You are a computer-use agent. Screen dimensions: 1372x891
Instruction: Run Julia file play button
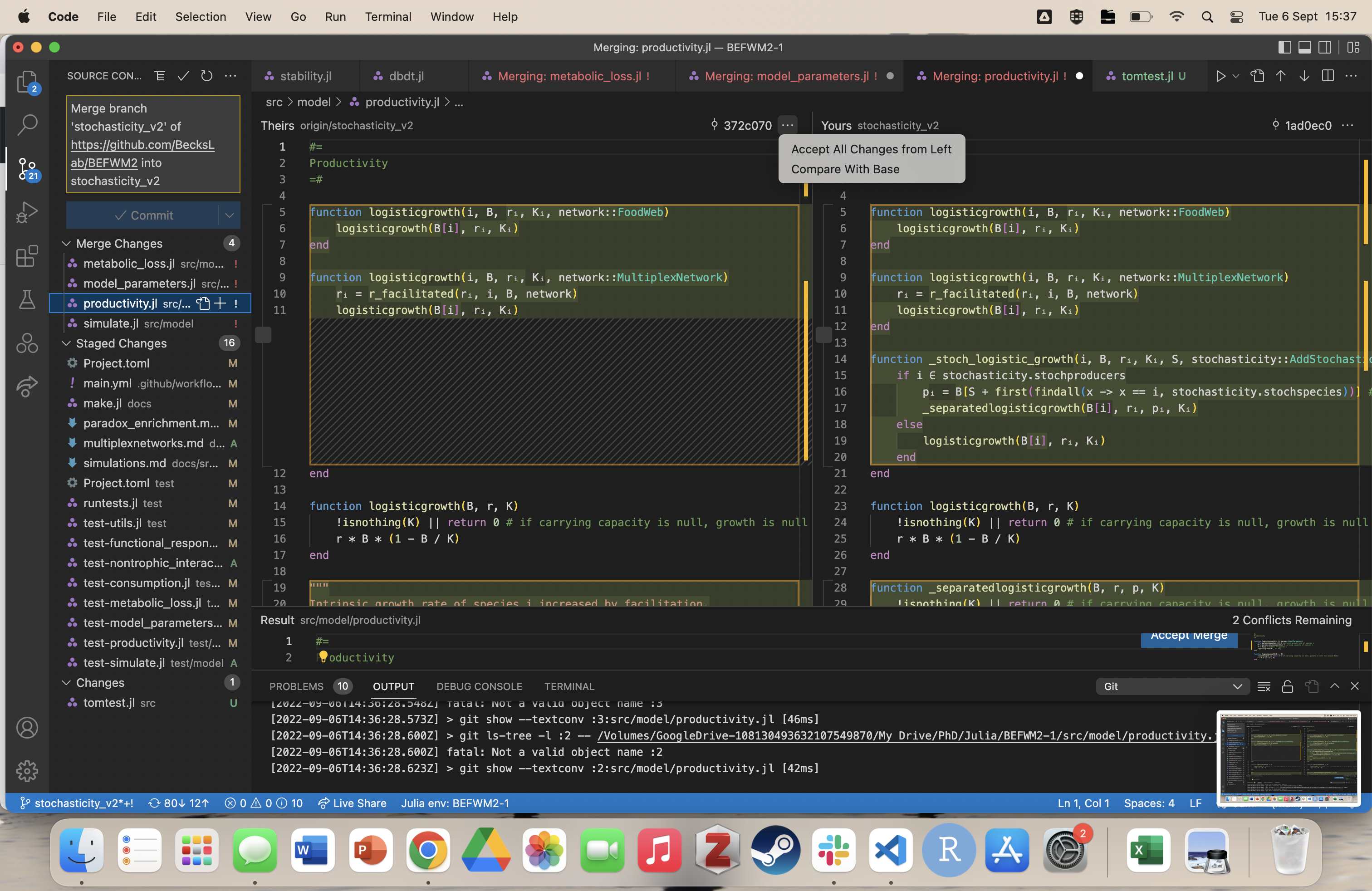1220,75
